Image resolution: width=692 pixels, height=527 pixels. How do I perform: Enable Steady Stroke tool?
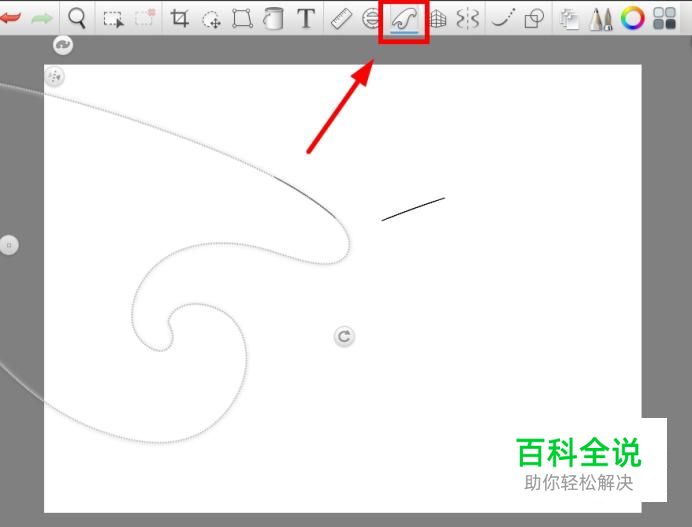pos(503,19)
